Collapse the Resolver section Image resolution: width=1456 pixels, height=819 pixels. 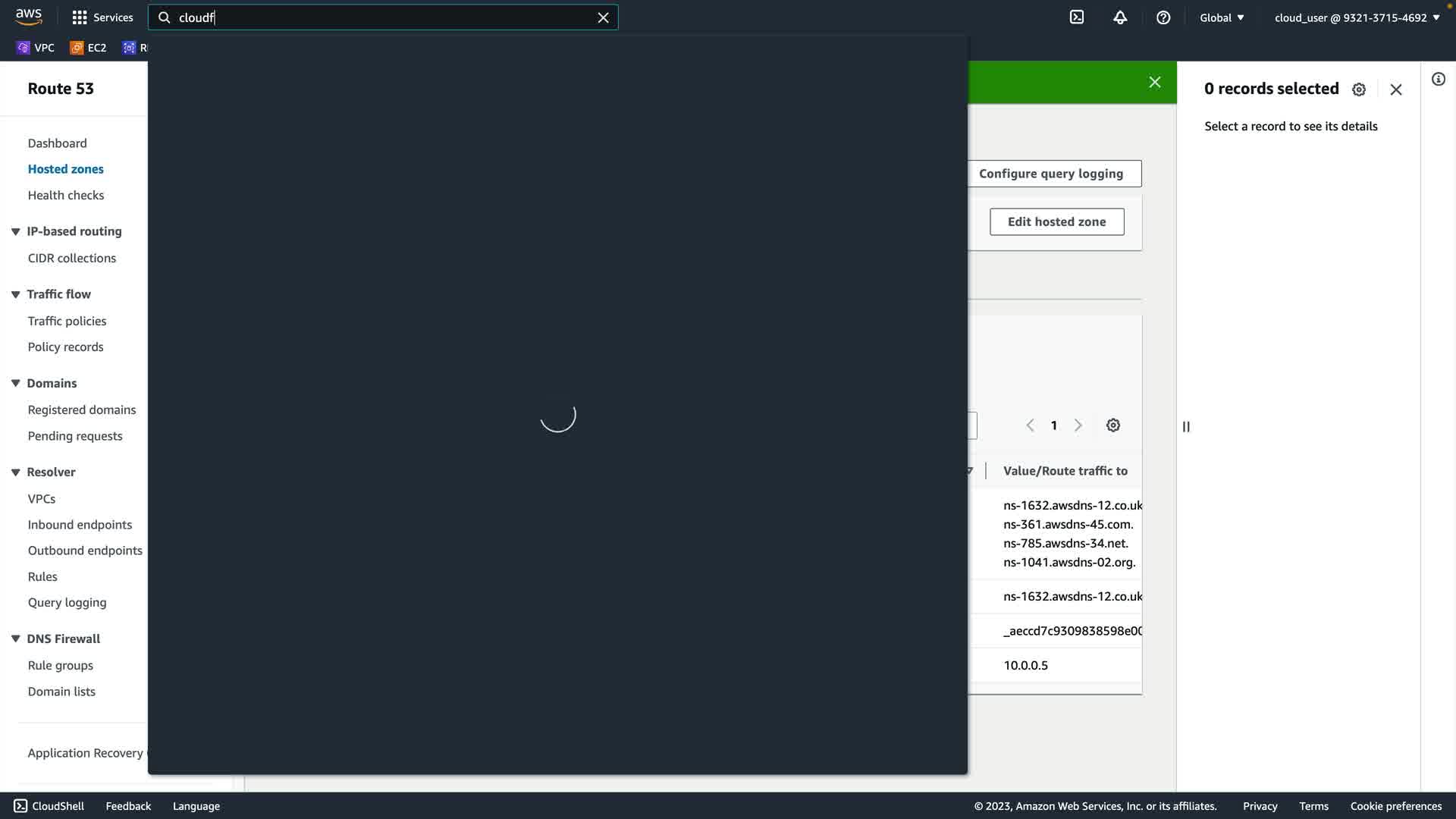(x=15, y=472)
